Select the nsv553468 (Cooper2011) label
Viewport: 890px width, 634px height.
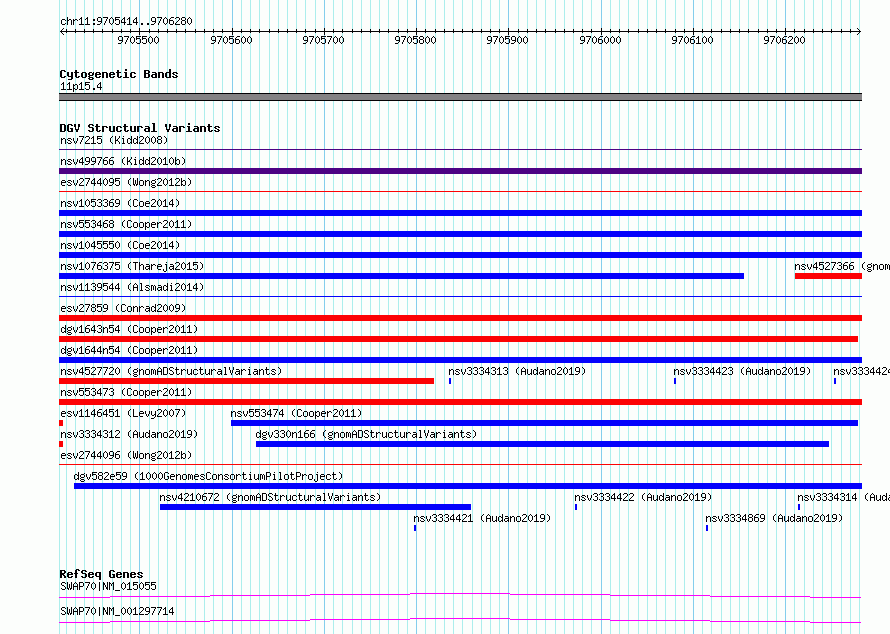click(x=126, y=224)
